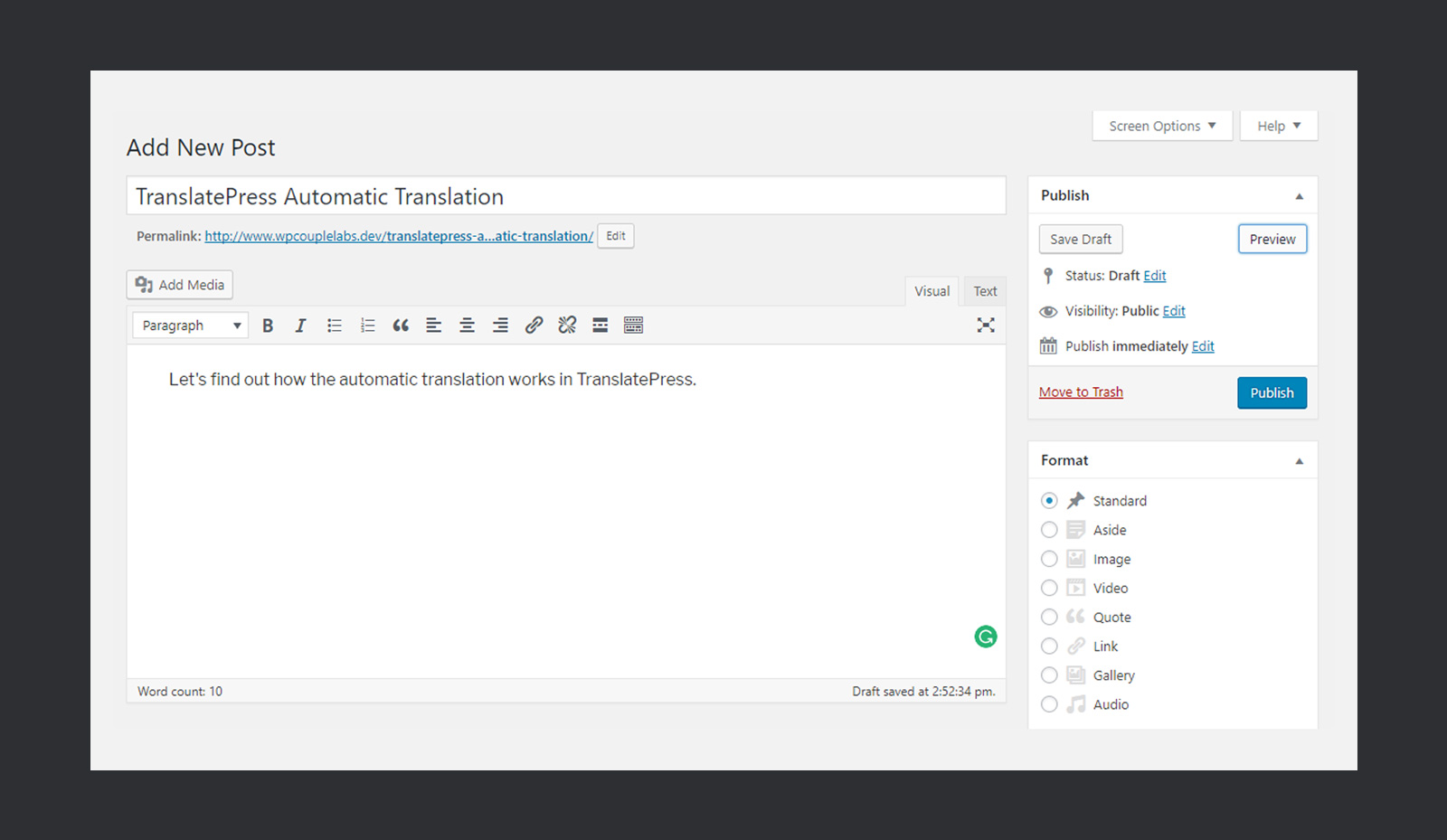Switch to the Visual editor tab
The width and height of the screenshot is (1447, 840).
coord(932,291)
